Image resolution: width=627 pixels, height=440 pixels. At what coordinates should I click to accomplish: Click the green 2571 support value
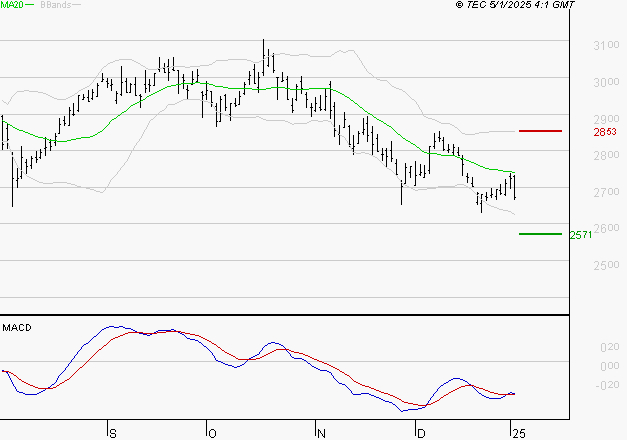581,235
